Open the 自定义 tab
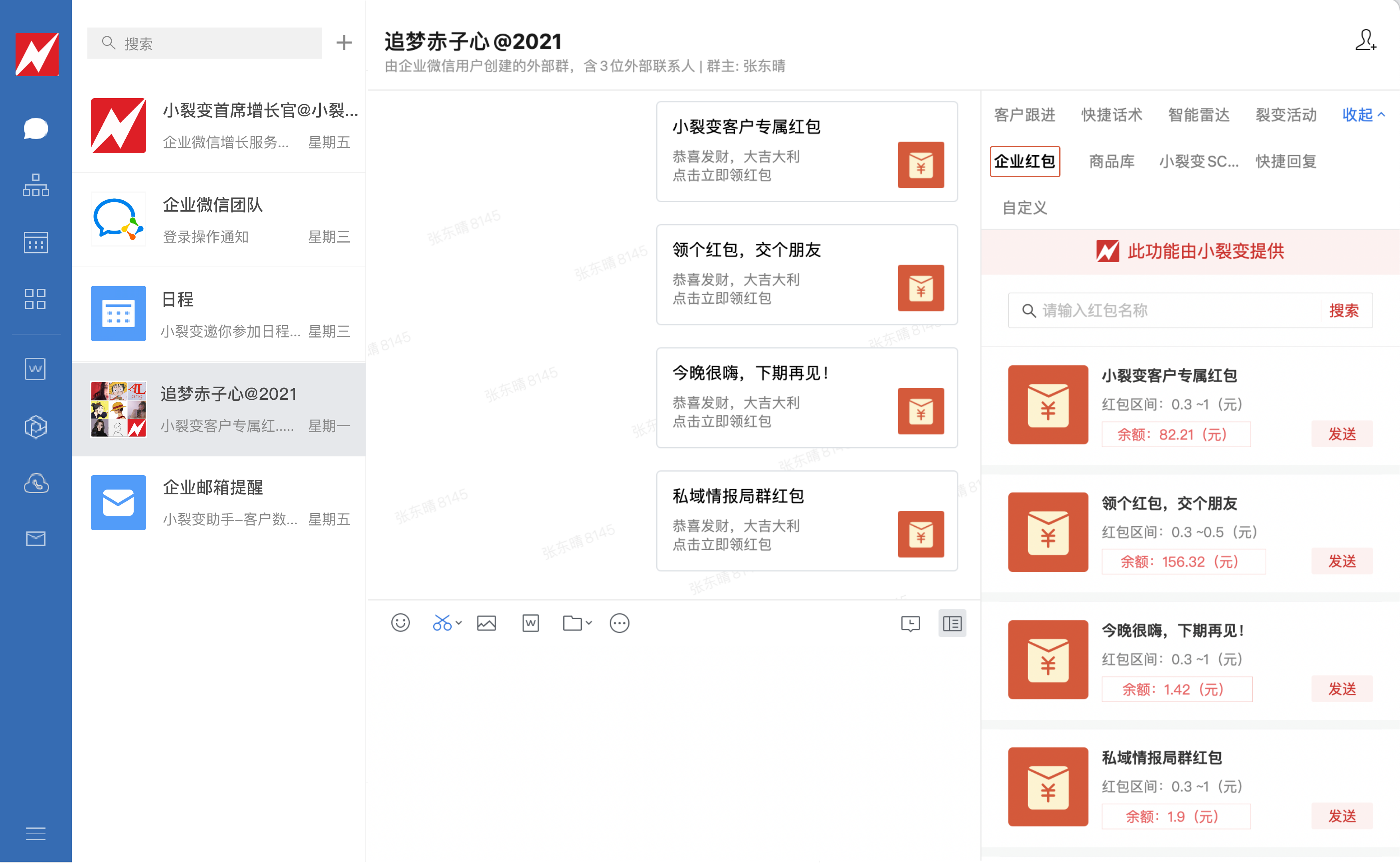 (1025, 208)
